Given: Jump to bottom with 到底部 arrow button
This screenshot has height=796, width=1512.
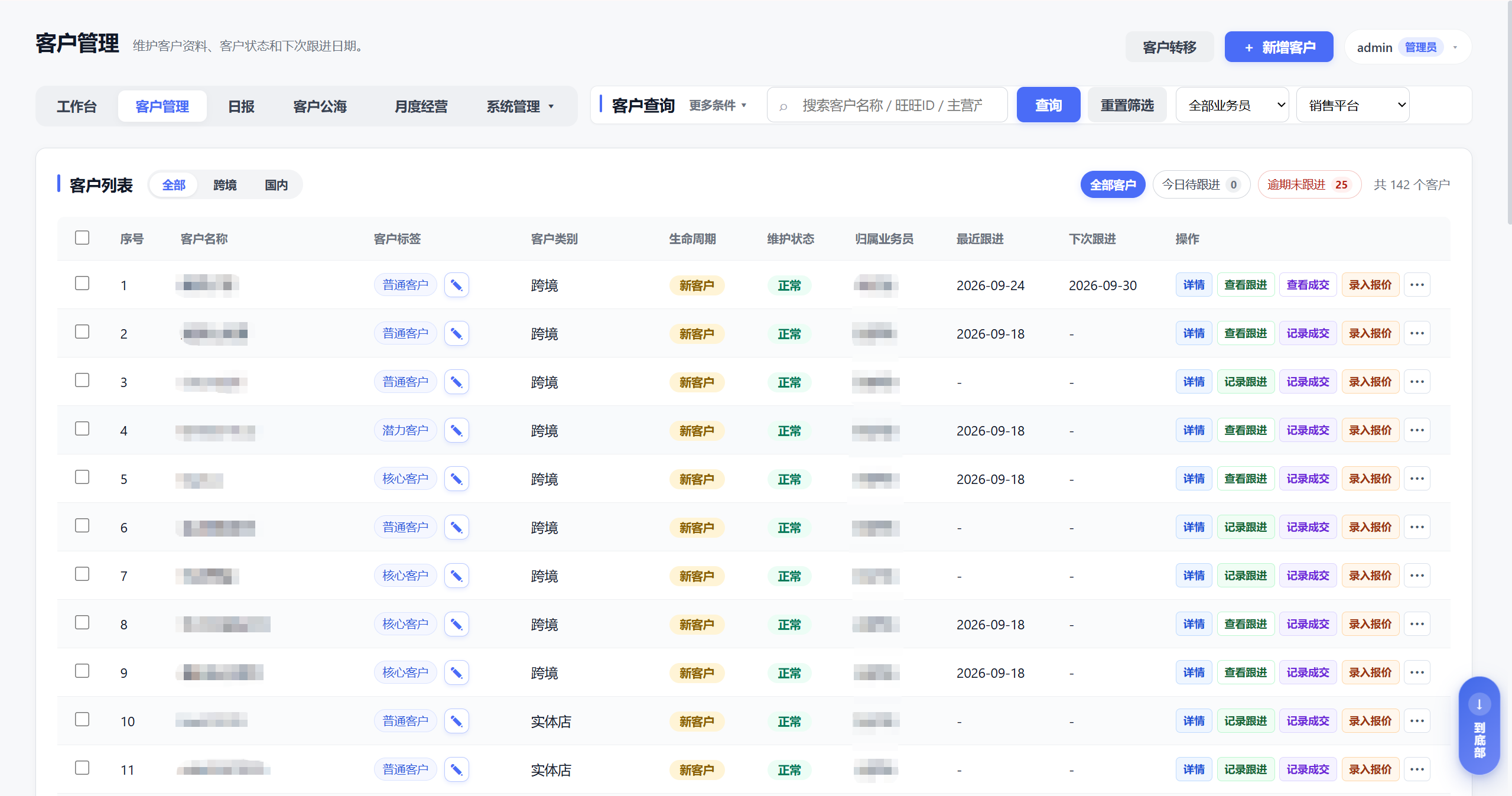Looking at the screenshot, I should pyautogui.click(x=1479, y=726).
